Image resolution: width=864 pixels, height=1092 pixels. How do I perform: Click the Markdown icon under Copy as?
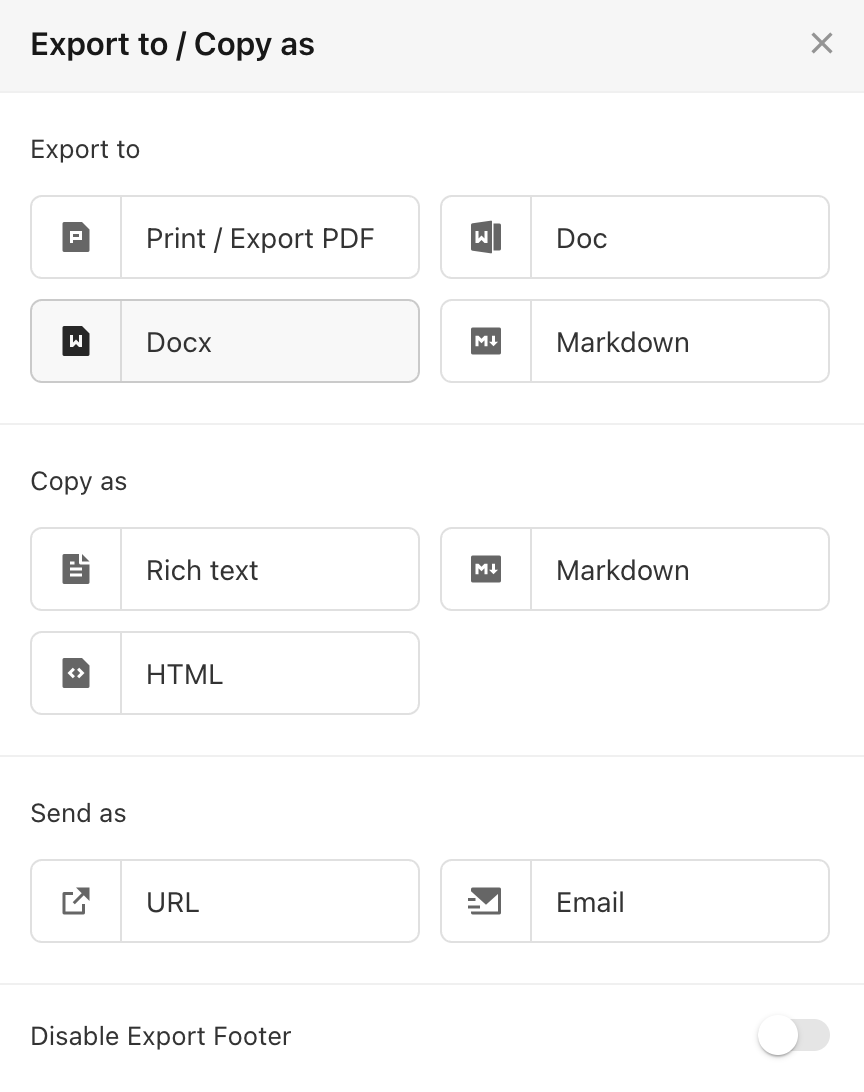click(x=486, y=569)
